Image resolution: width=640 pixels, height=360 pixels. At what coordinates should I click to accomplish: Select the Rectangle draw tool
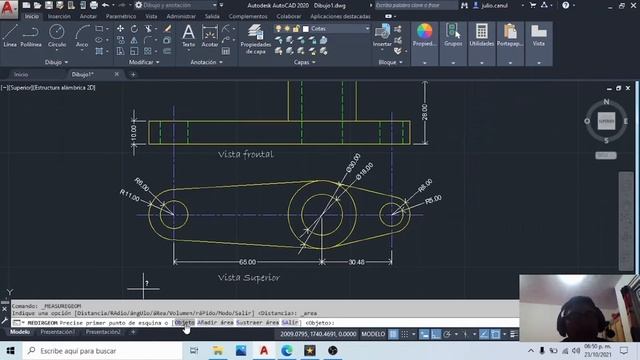pyautogui.click(x=99, y=29)
